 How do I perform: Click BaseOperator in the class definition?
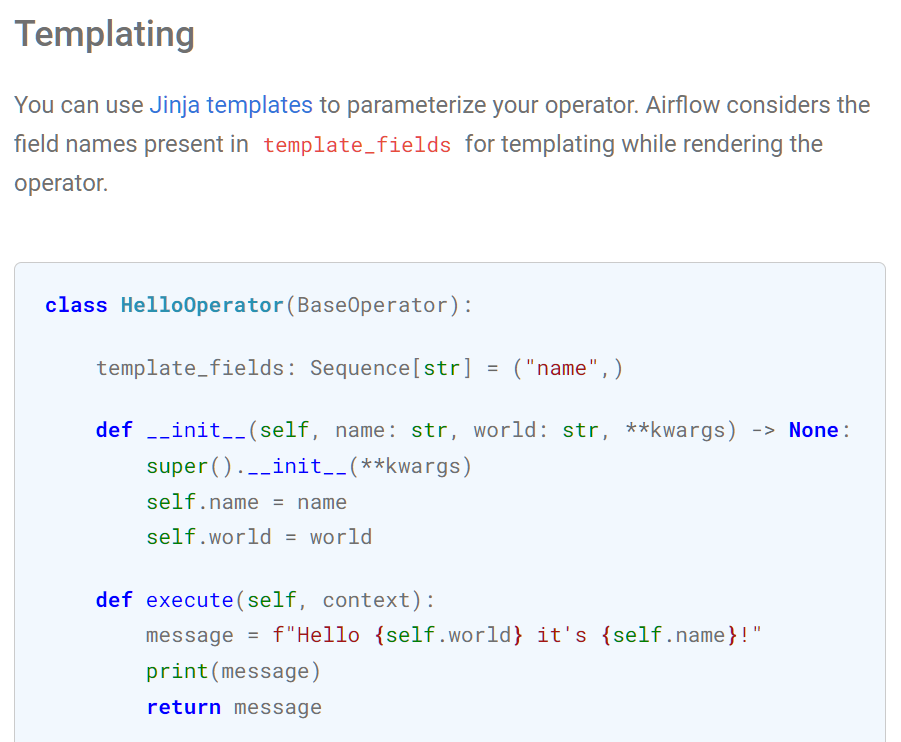tap(372, 305)
